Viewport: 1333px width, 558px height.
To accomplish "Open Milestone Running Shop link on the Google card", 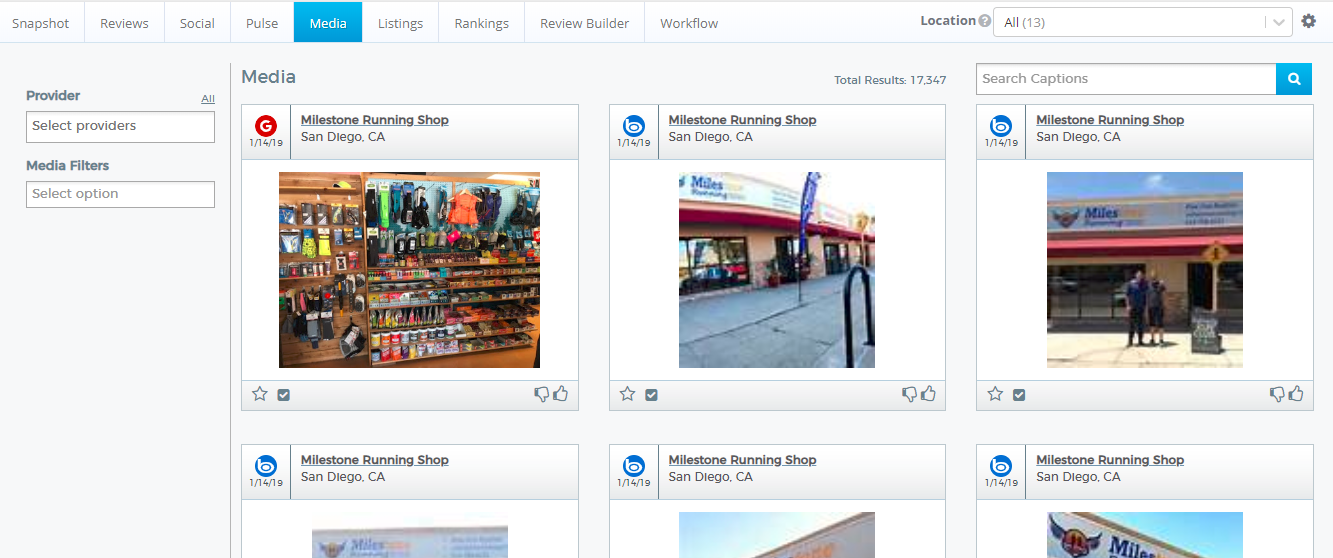I will click(375, 120).
